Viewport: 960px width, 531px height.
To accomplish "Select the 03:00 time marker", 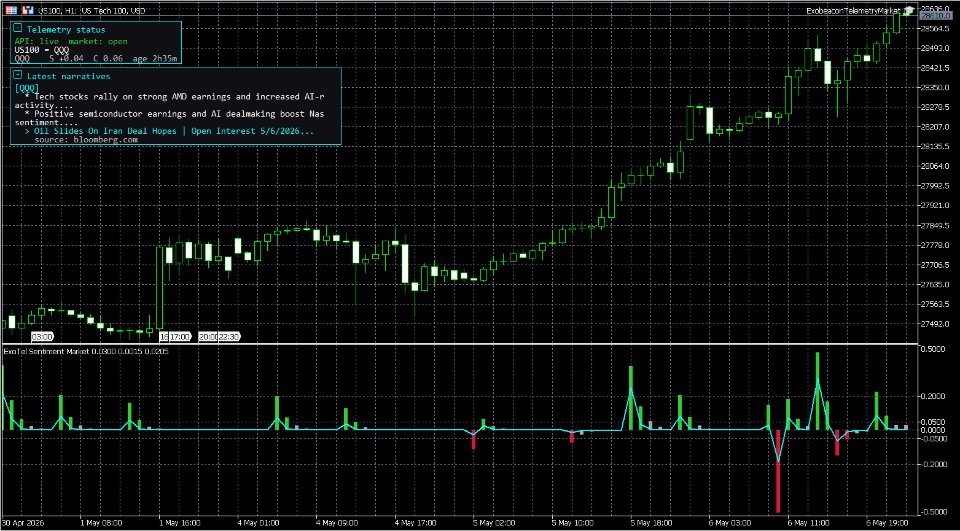I will pos(42,336).
